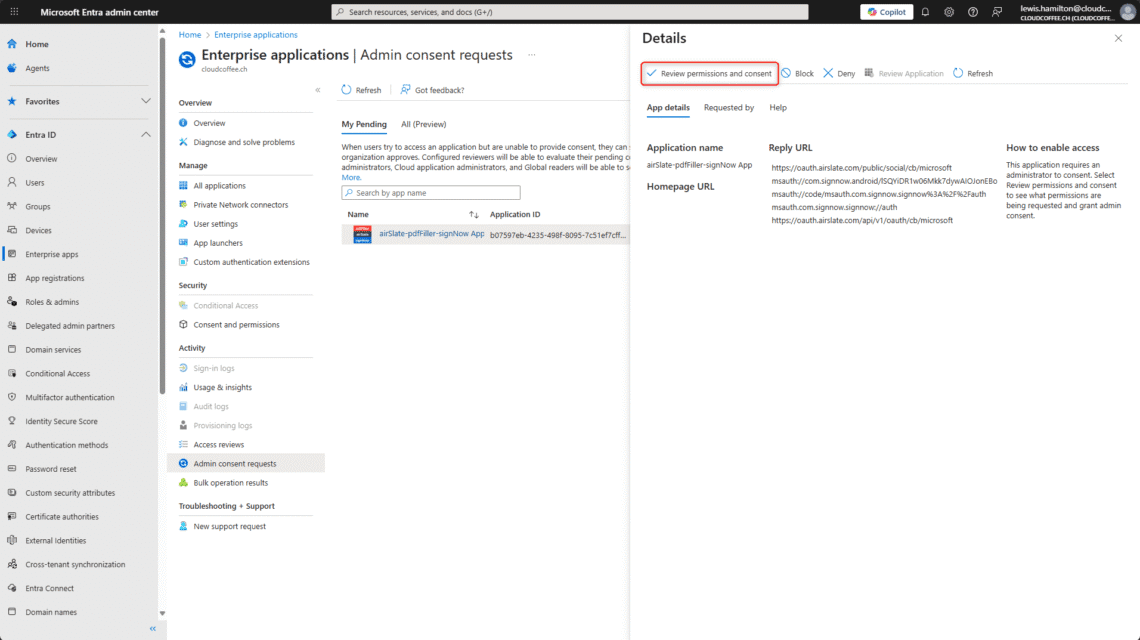
Task: Click the Search by app name field
Action: point(430,191)
